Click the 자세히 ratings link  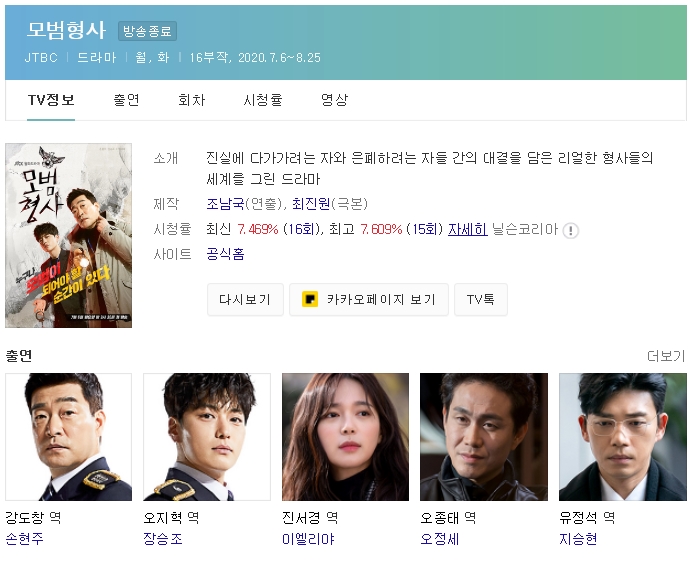(x=468, y=229)
